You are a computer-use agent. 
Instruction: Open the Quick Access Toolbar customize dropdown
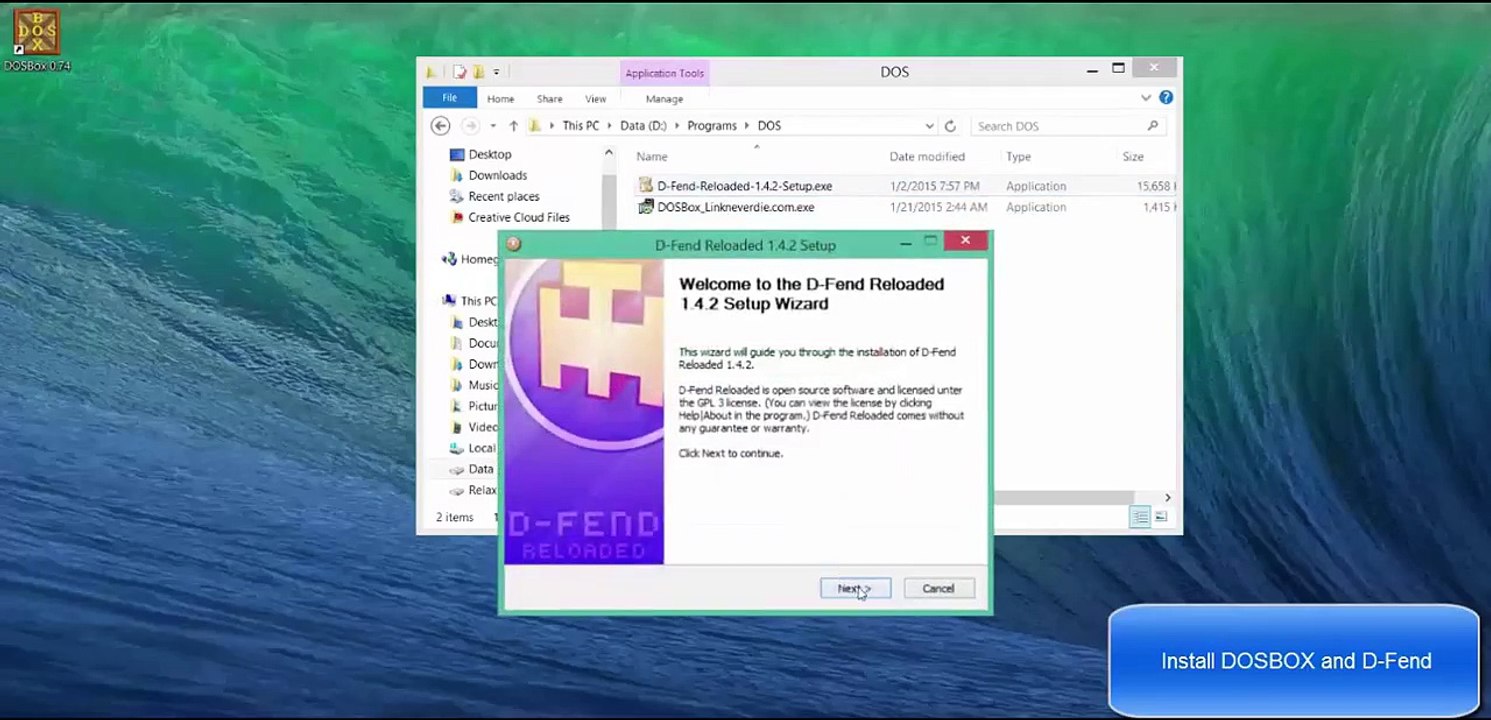tap(496, 72)
